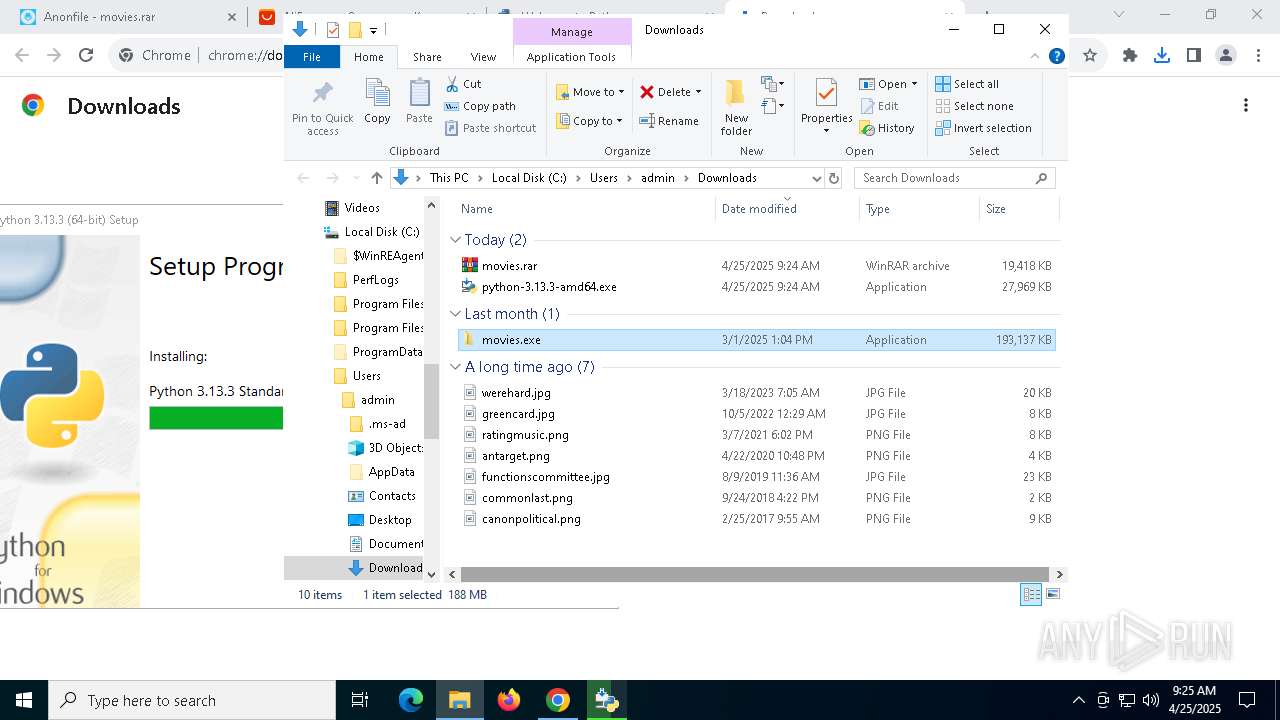Sort by Size column header
Viewport: 1280px width, 720px height.
1018,209
